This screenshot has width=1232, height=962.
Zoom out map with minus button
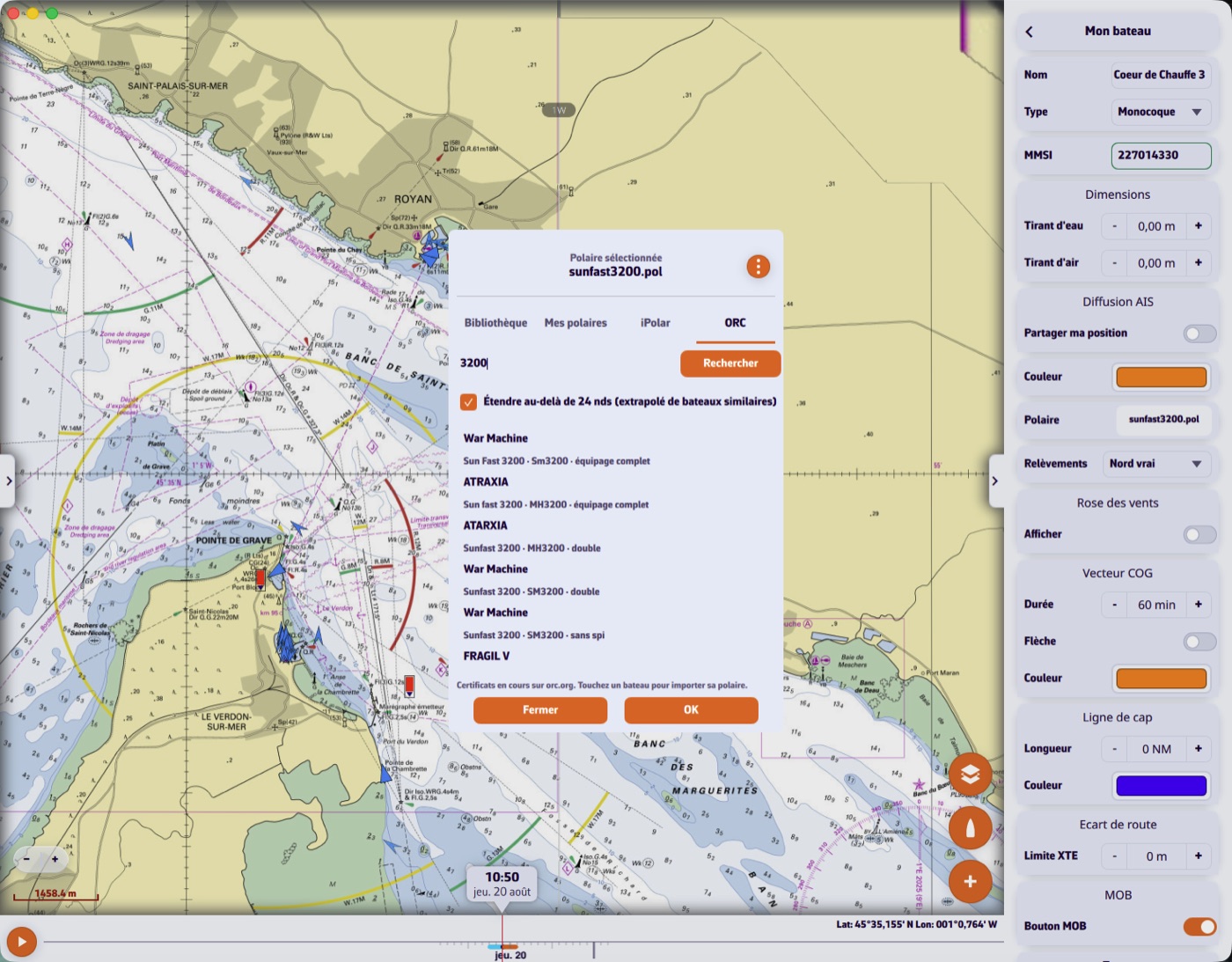coord(27,859)
